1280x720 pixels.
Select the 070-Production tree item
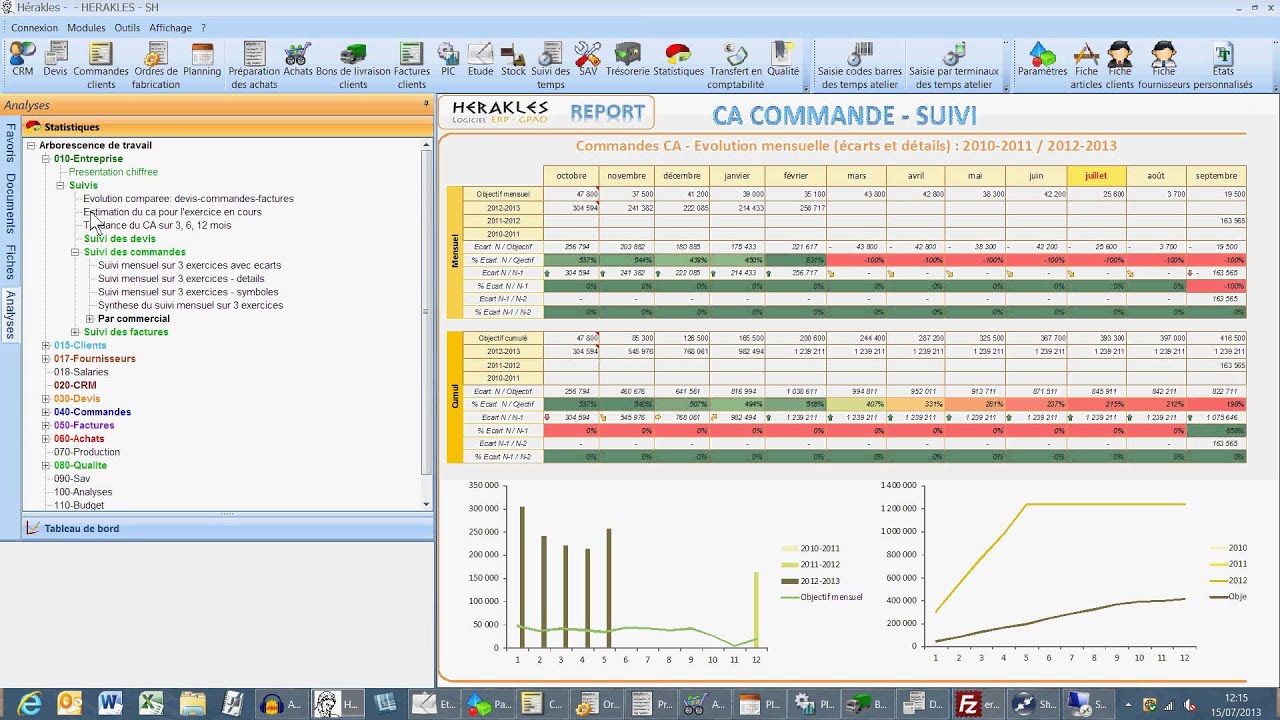click(86, 452)
